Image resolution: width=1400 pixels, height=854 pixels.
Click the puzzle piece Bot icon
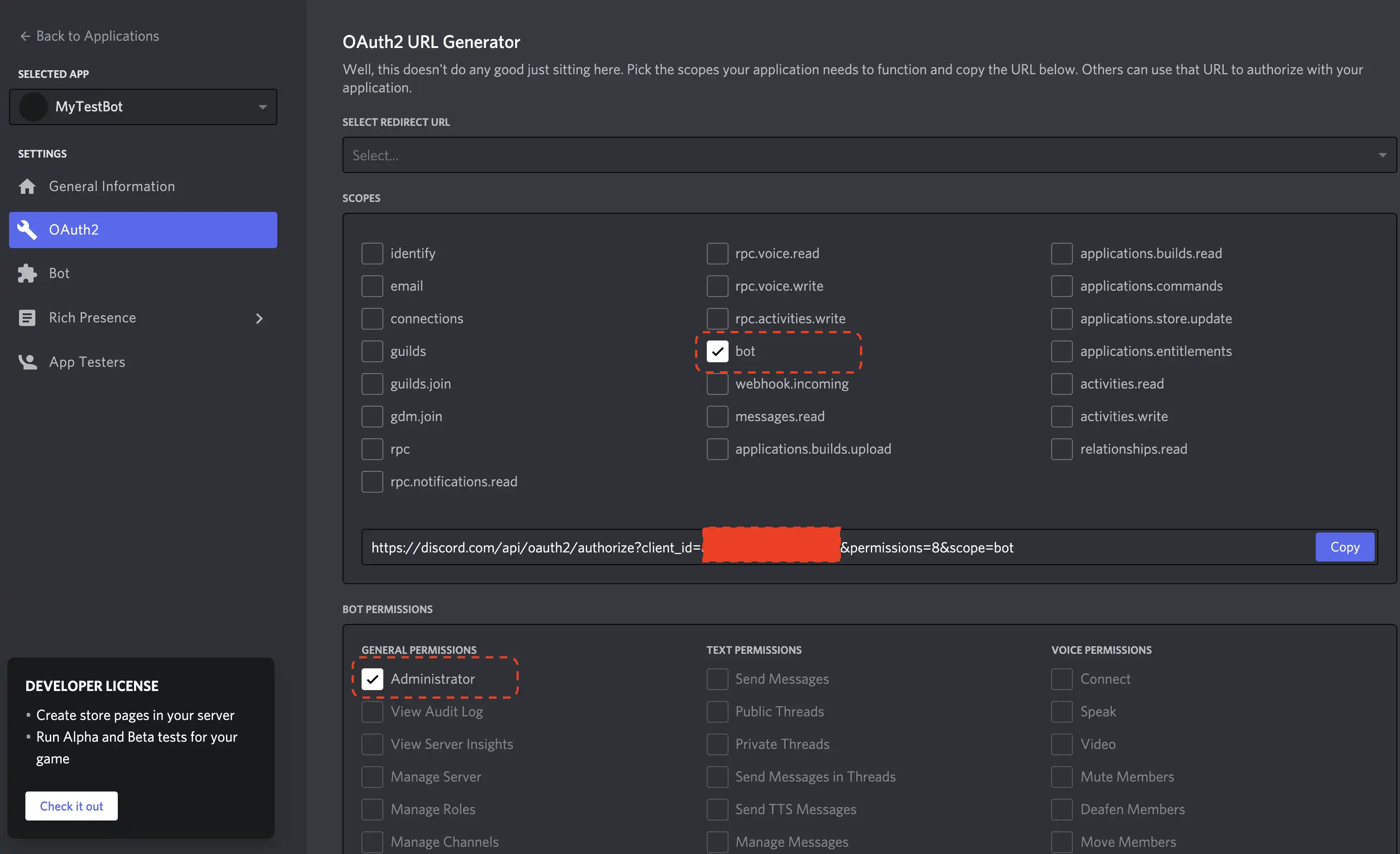pyautogui.click(x=27, y=273)
